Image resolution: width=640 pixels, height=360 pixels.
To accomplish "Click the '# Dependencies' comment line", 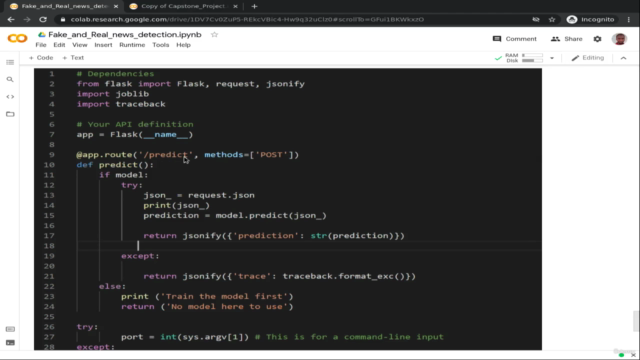I will (x=116, y=73).
